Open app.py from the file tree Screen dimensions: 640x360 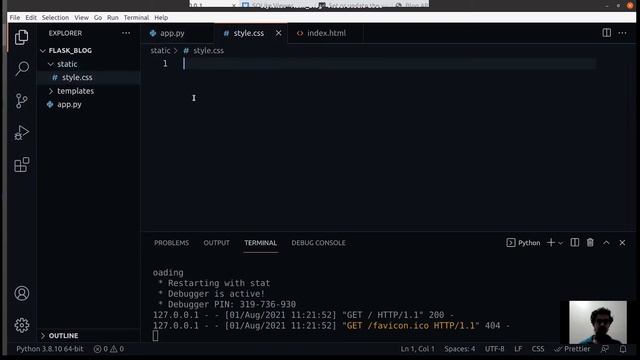[69, 104]
